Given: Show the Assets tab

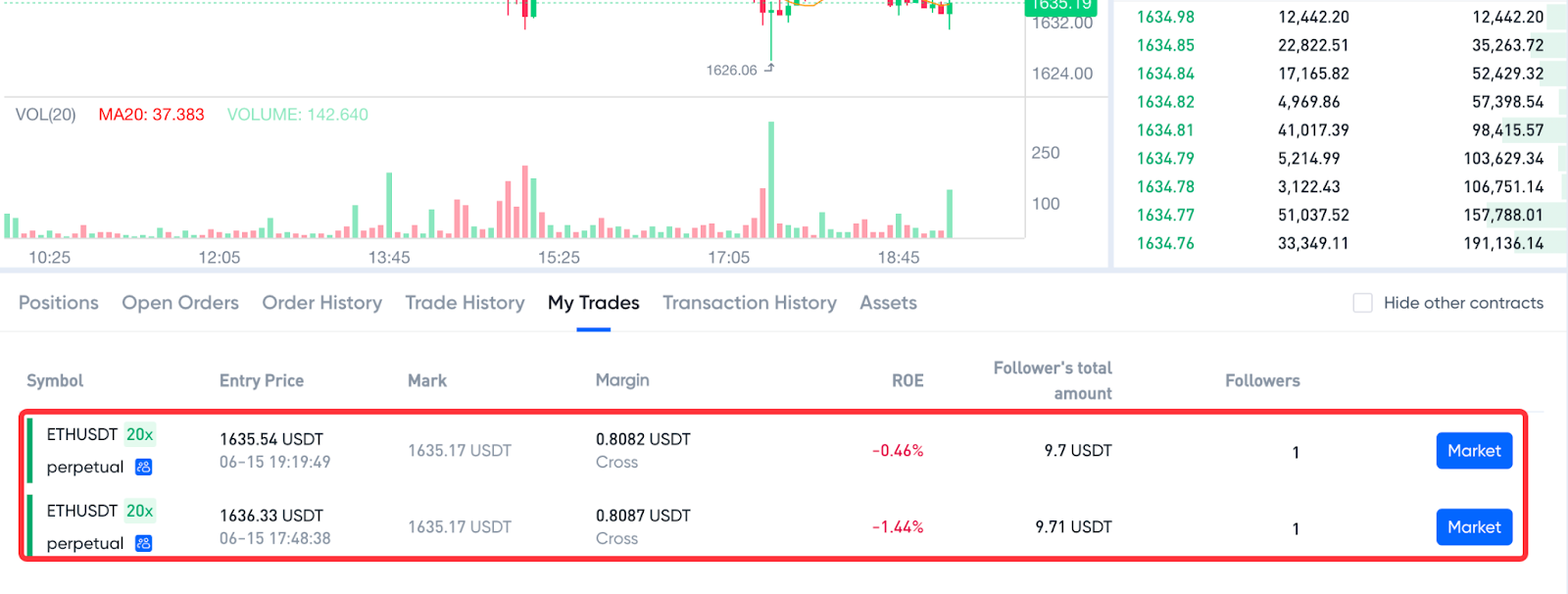Looking at the screenshot, I should tap(888, 303).
